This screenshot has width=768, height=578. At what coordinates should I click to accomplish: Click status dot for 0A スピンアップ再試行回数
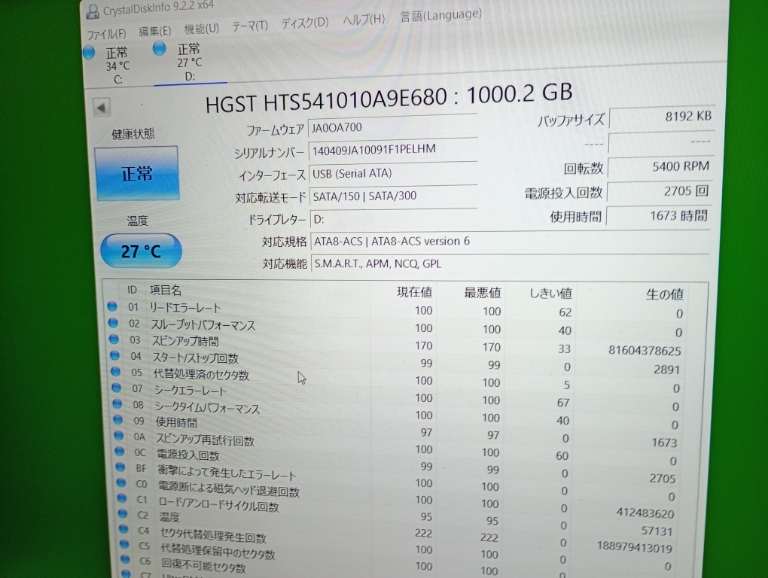point(119,435)
